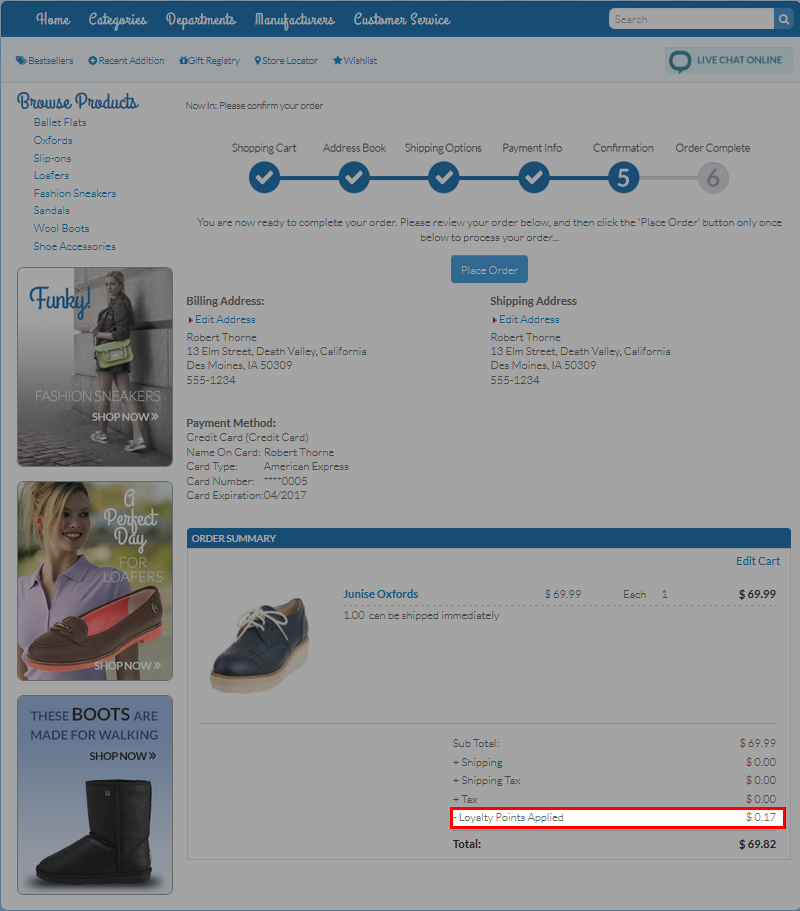Open the Perfect Day for Loafers banner

(x=95, y=580)
